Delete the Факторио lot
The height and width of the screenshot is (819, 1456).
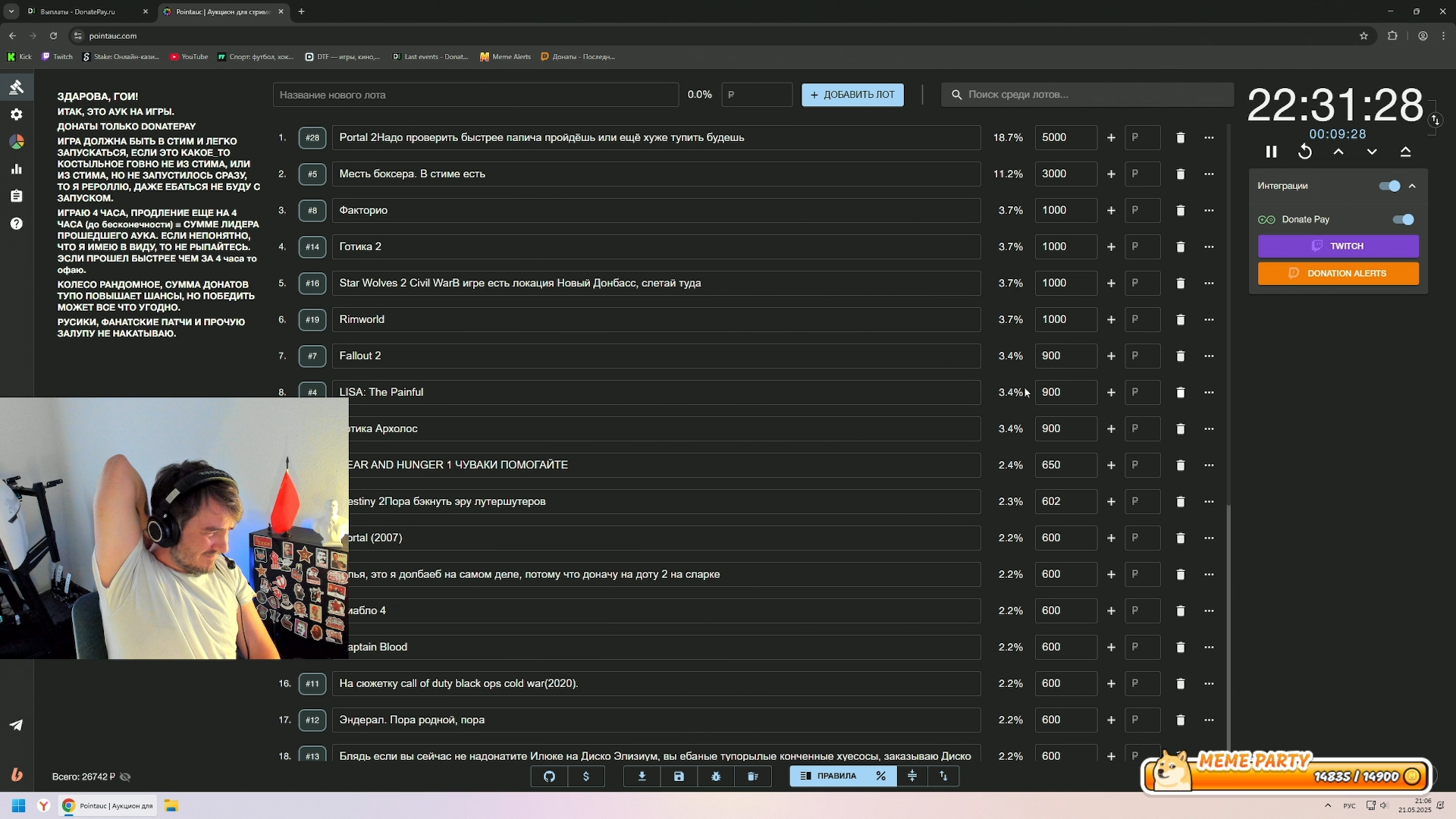coord(1181,210)
